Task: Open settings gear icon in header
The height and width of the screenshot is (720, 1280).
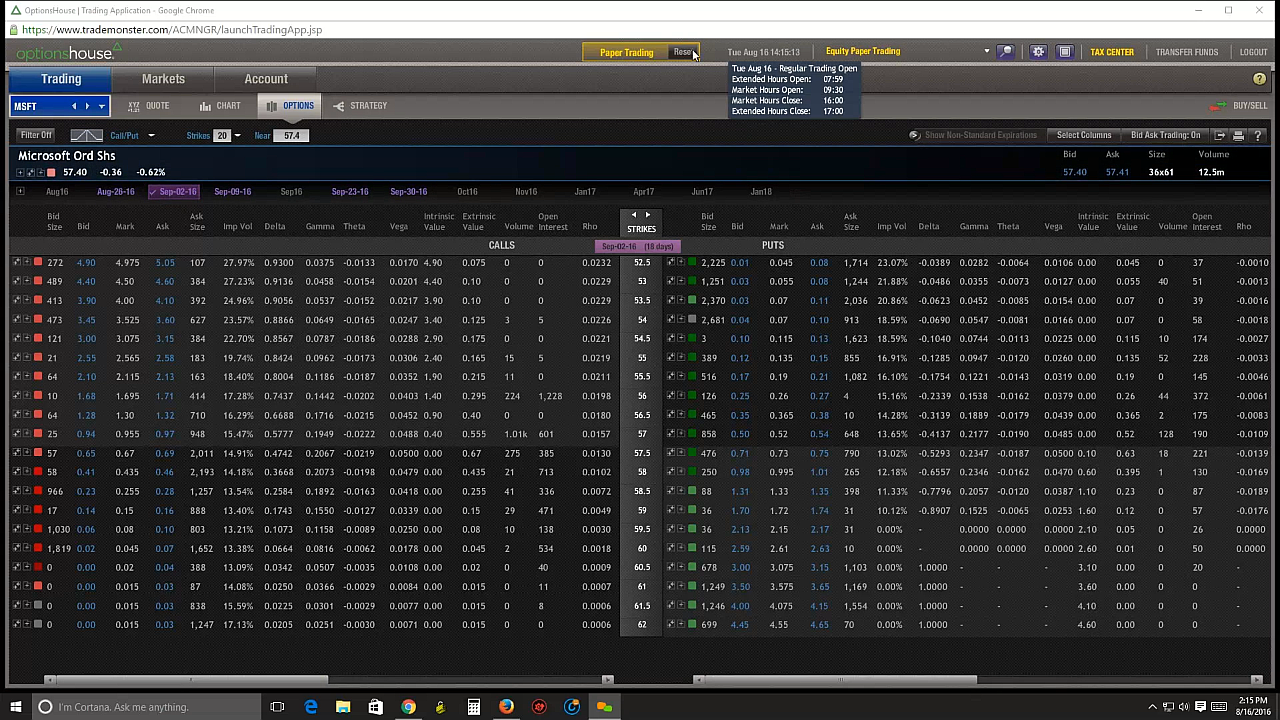Action: (x=1038, y=52)
